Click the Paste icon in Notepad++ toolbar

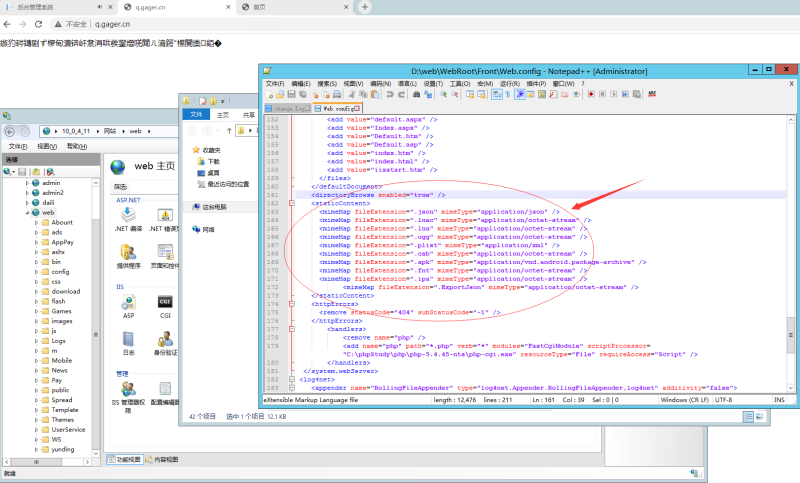(x=375, y=94)
